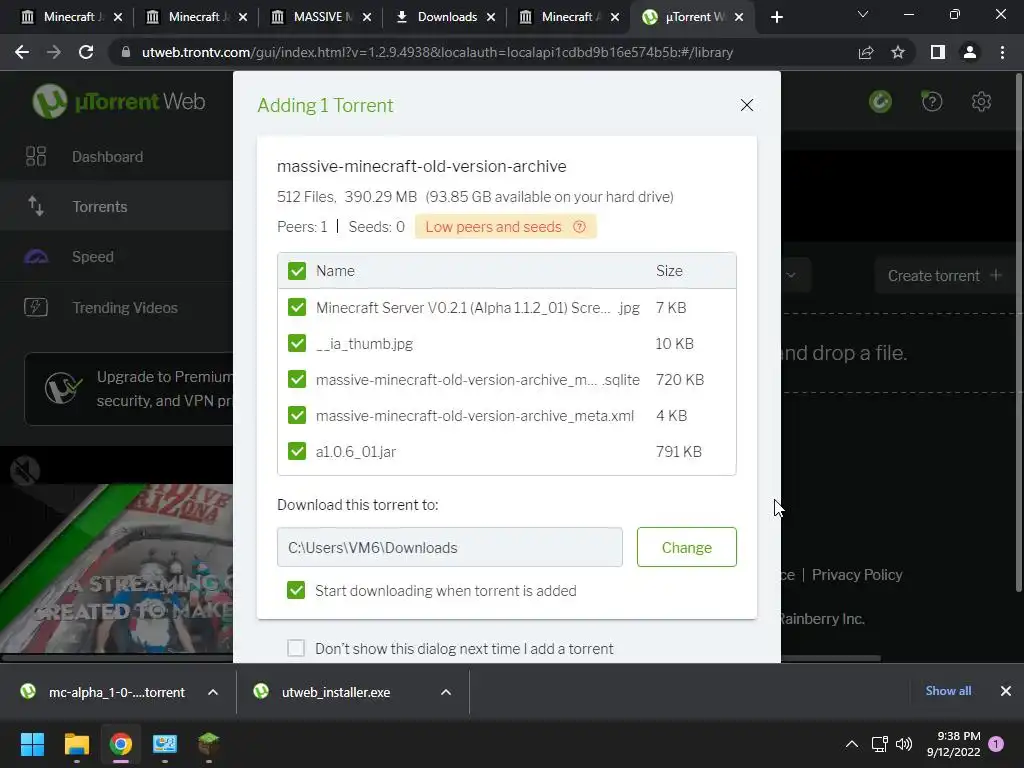Switch to the first Minecraft tab
1024x768 pixels.
pyautogui.click(x=69, y=17)
